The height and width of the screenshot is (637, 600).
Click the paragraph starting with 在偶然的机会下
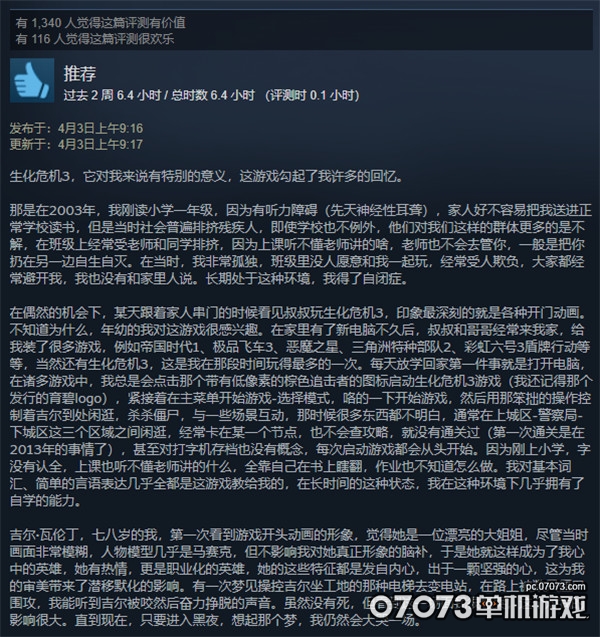(x=300, y=407)
